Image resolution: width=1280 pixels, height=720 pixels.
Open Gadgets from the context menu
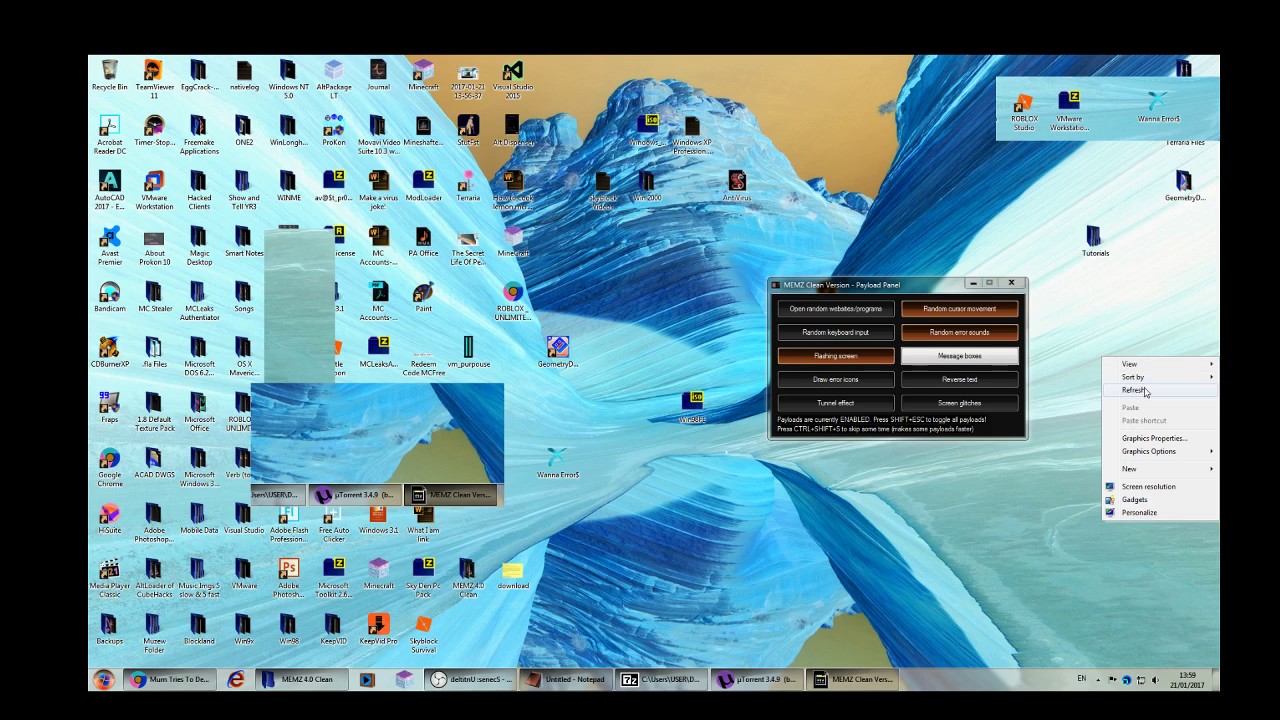point(1160,500)
